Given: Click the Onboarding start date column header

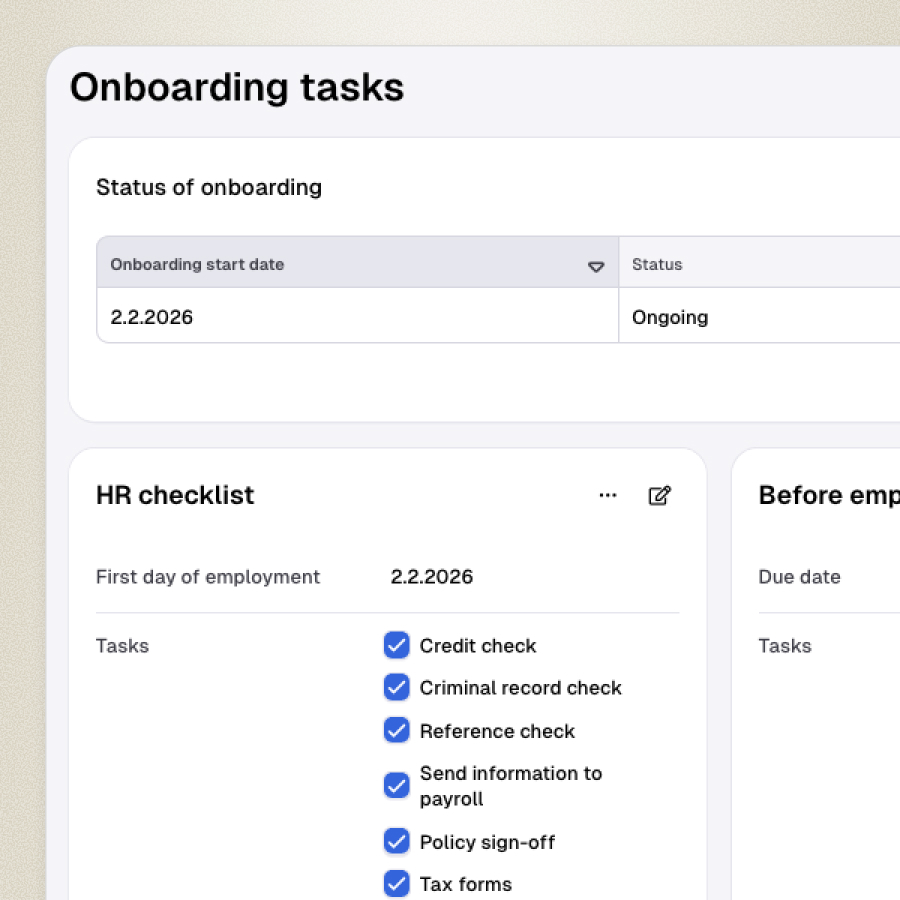Looking at the screenshot, I should [197, 264].
